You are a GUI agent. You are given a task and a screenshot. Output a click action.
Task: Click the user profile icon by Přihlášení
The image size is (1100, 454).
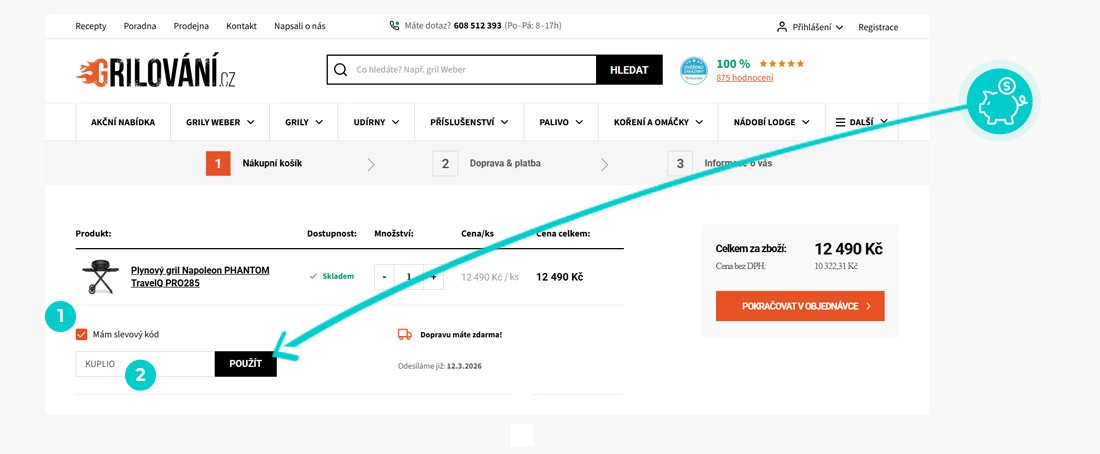tap(782, 27)
